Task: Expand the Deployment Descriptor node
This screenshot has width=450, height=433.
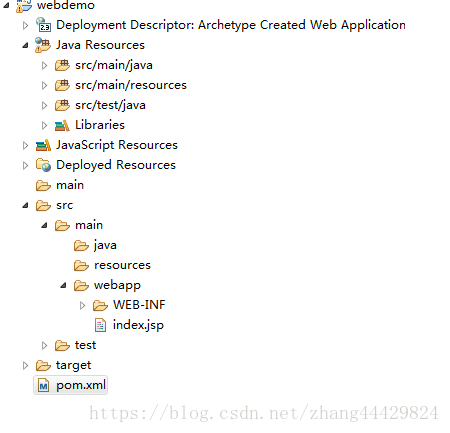Action: 25,25
